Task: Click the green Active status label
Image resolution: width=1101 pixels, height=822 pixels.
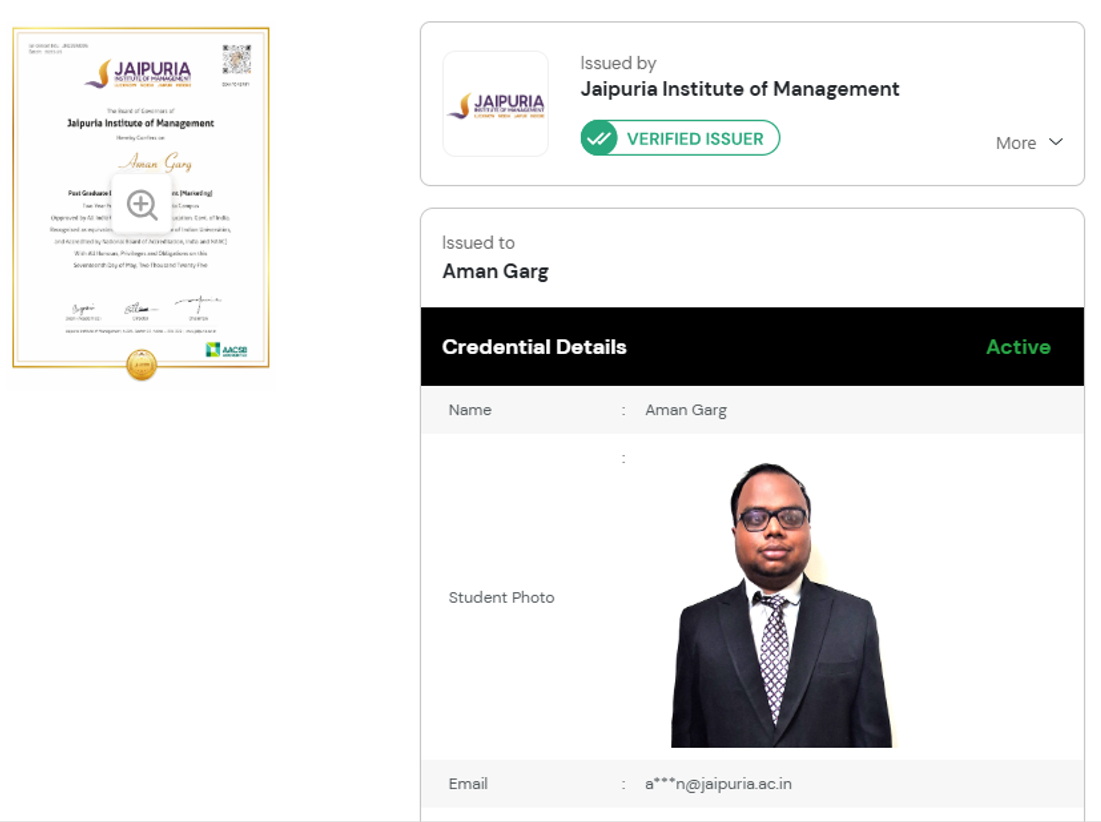Action: (x=1018, y=347)
